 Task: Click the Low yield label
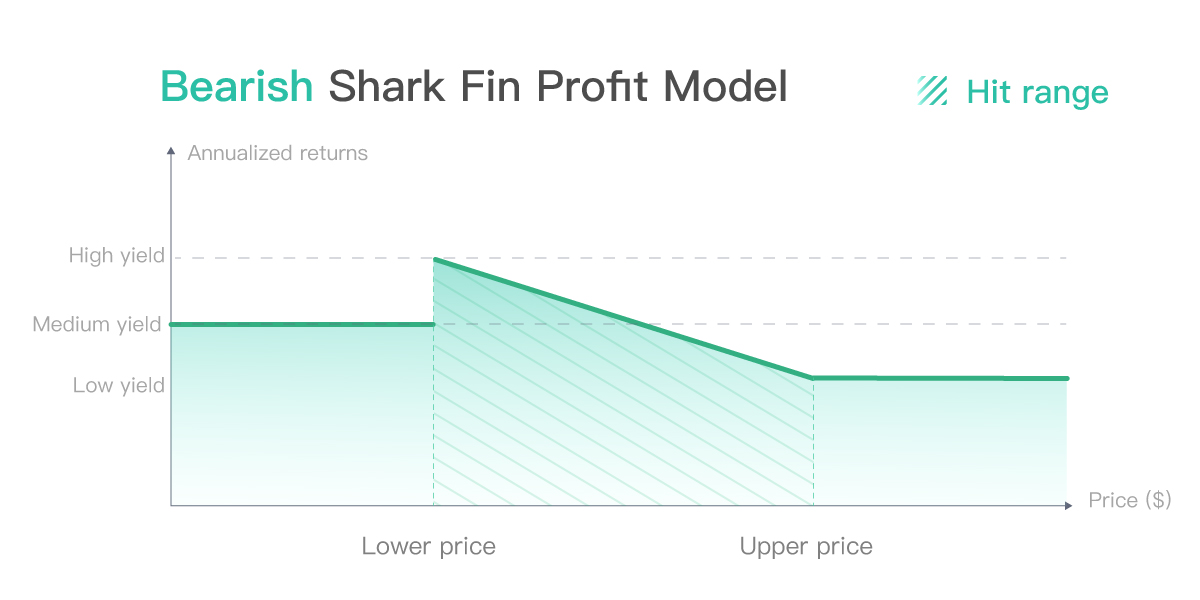click(x=118, y=385)
